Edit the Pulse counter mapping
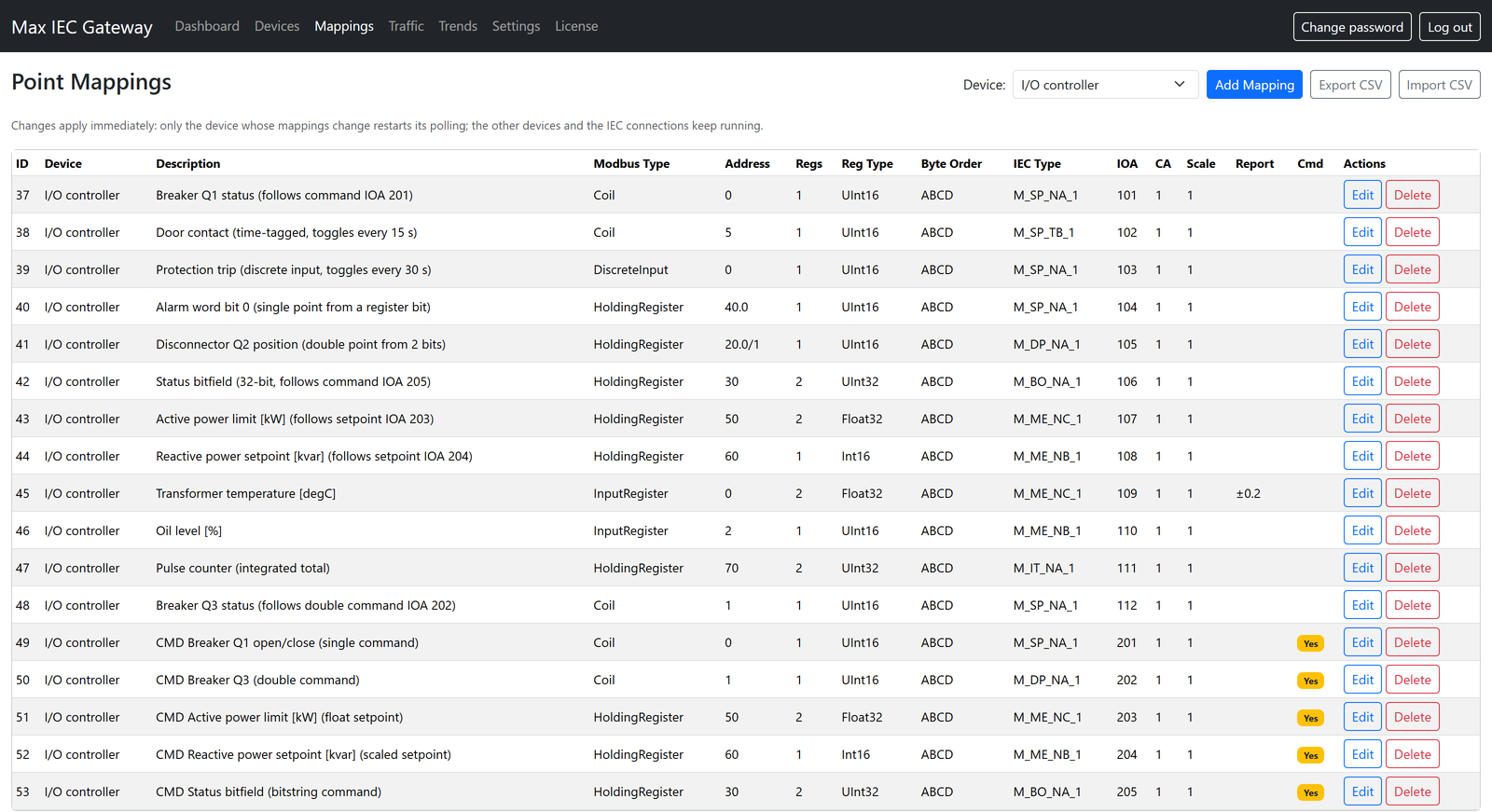1492x812 pixels. coord(1362,568)
